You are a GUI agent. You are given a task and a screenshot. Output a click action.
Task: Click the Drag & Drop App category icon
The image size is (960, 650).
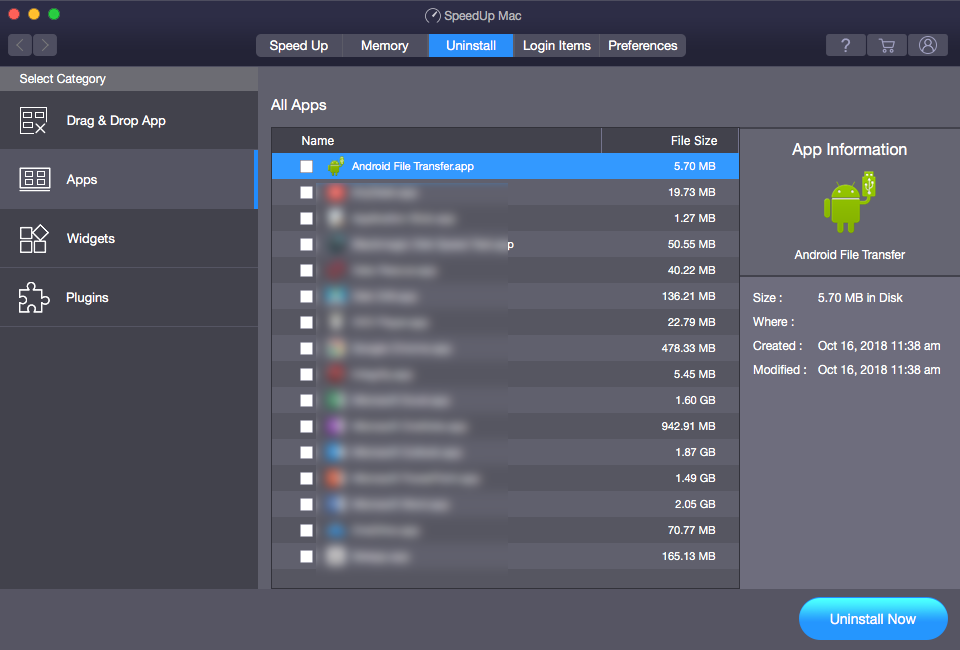33,121
